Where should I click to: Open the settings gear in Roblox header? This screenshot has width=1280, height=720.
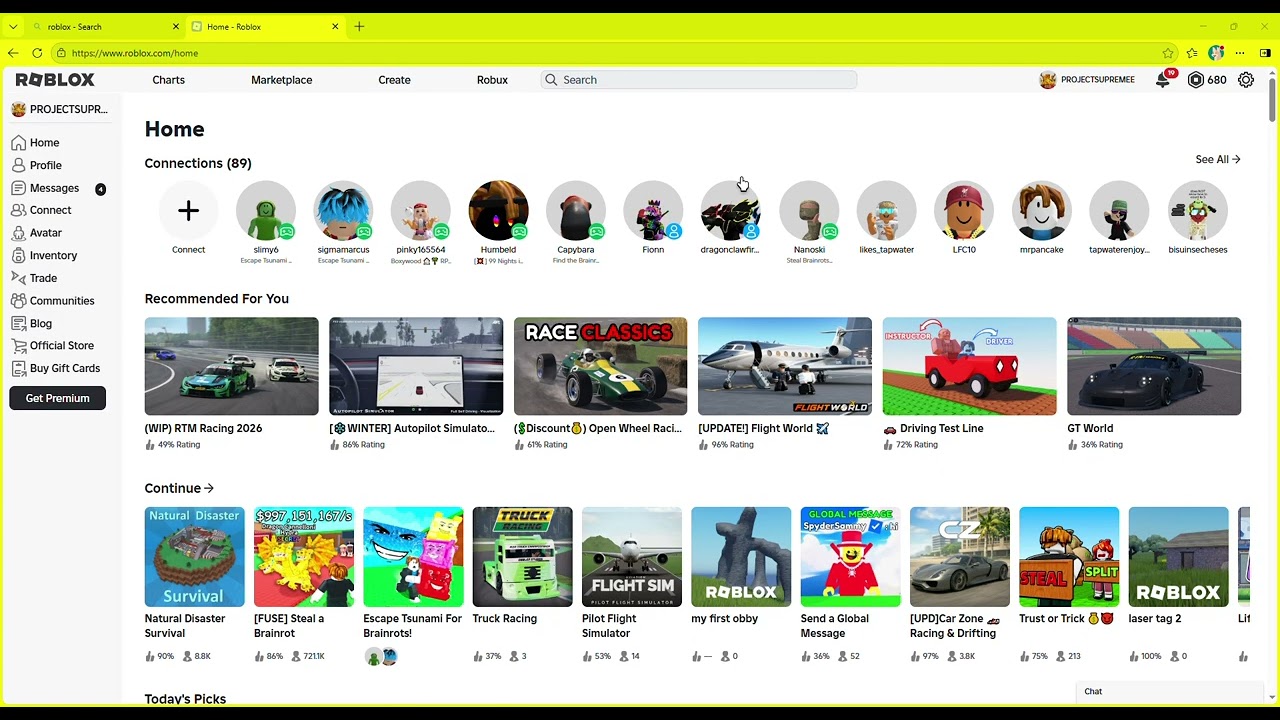coord(1246,80)
